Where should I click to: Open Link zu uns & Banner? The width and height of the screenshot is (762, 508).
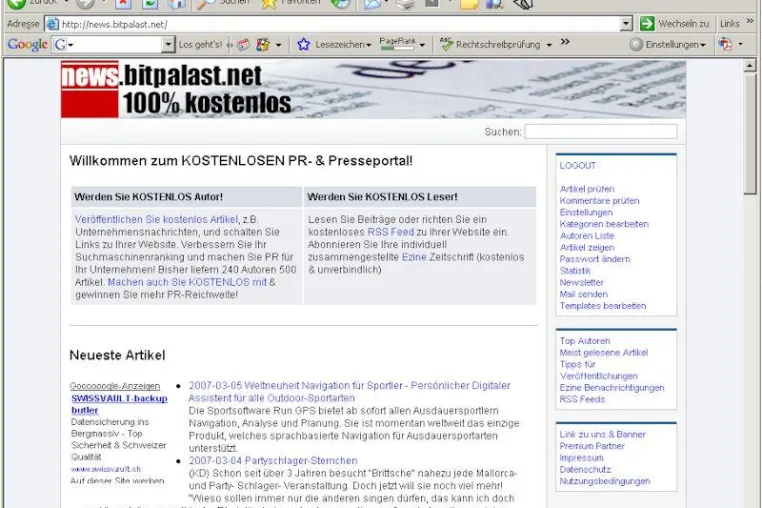click(x=602, y=434)
